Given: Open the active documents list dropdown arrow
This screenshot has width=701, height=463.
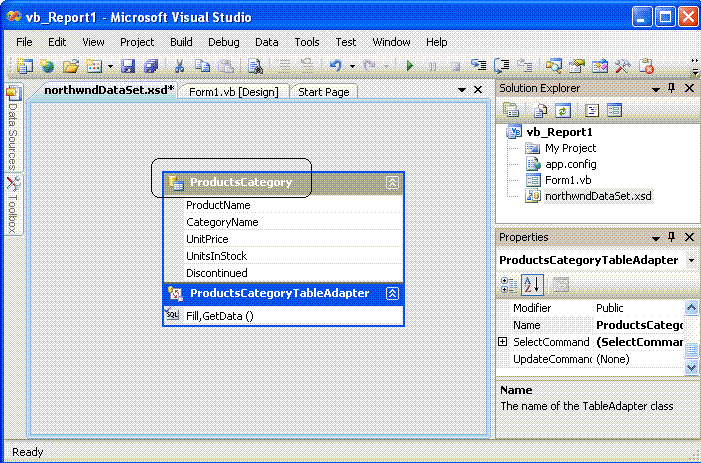Looking at the screenshot, I should click(x=462, y=90).
